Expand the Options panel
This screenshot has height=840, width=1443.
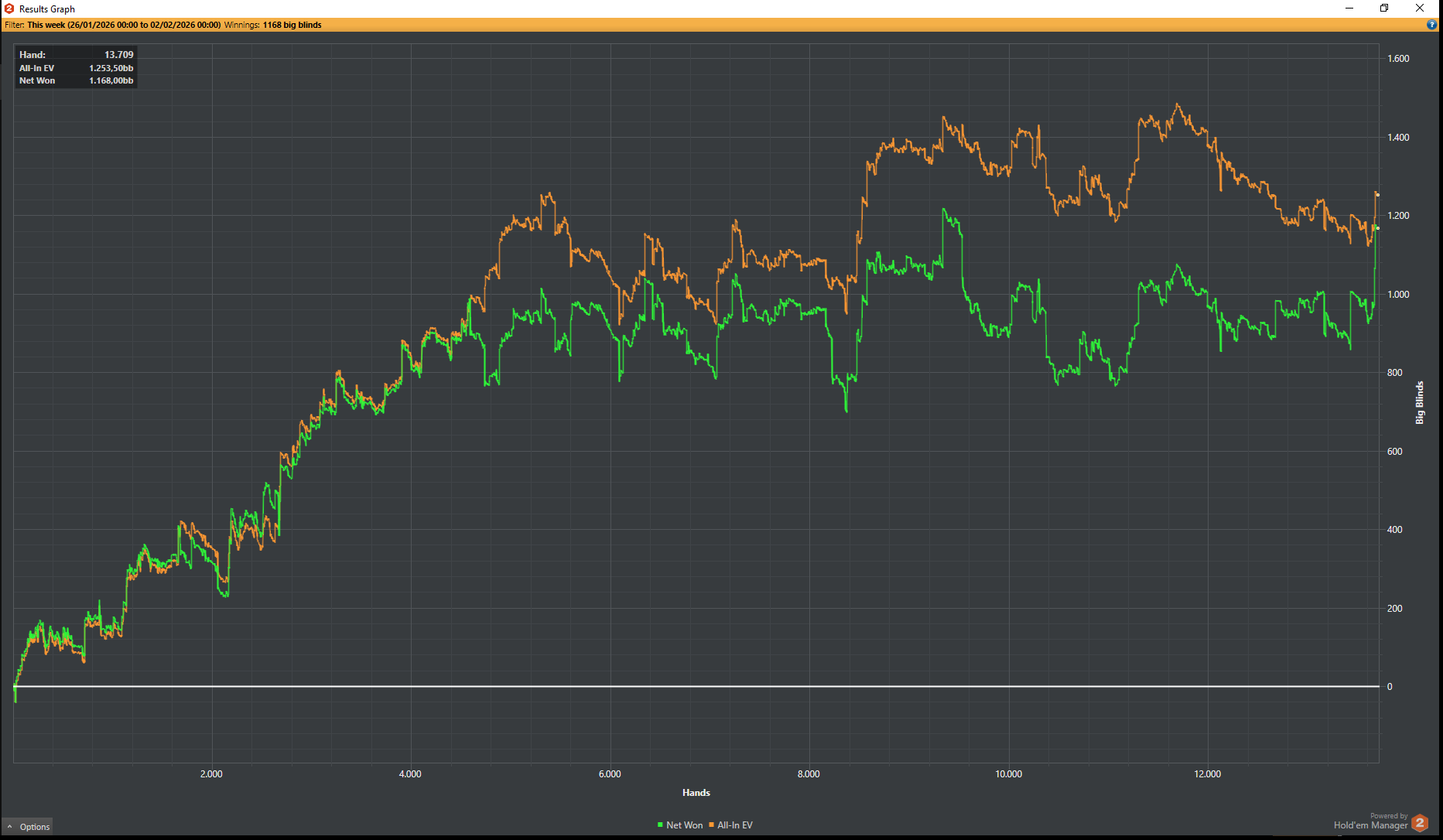pos(28,827)
